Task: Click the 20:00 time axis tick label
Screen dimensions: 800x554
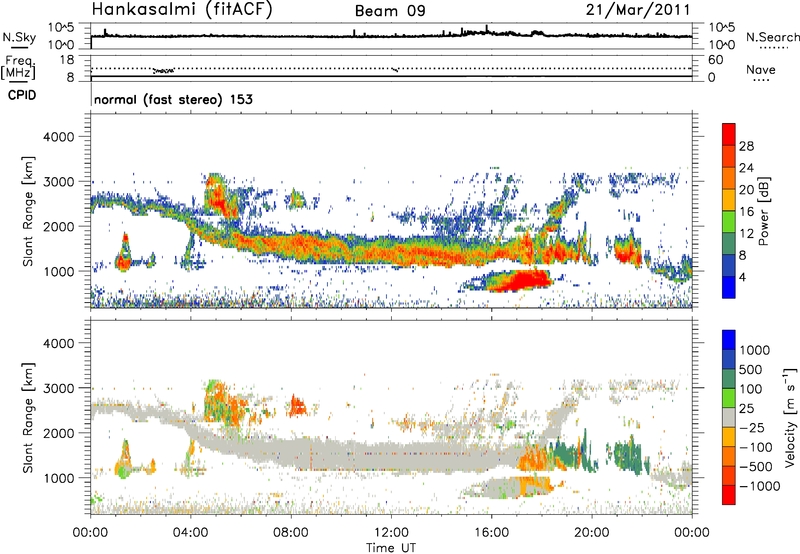Action: coord(591,533)
